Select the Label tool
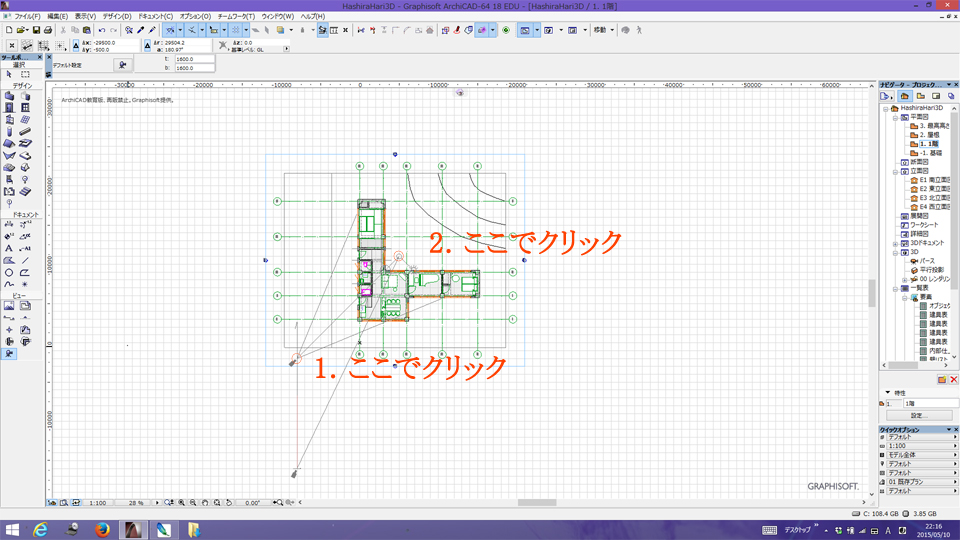 pyautogui.click(x=25, y=249)
